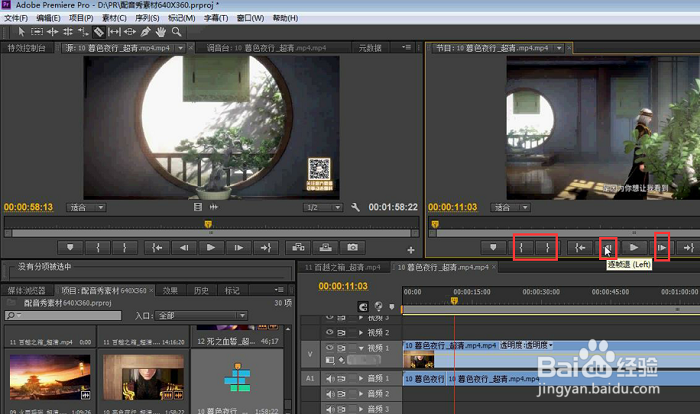700x414 pixels.
Task: Click the Insert edit button
Action: [298, 247]
